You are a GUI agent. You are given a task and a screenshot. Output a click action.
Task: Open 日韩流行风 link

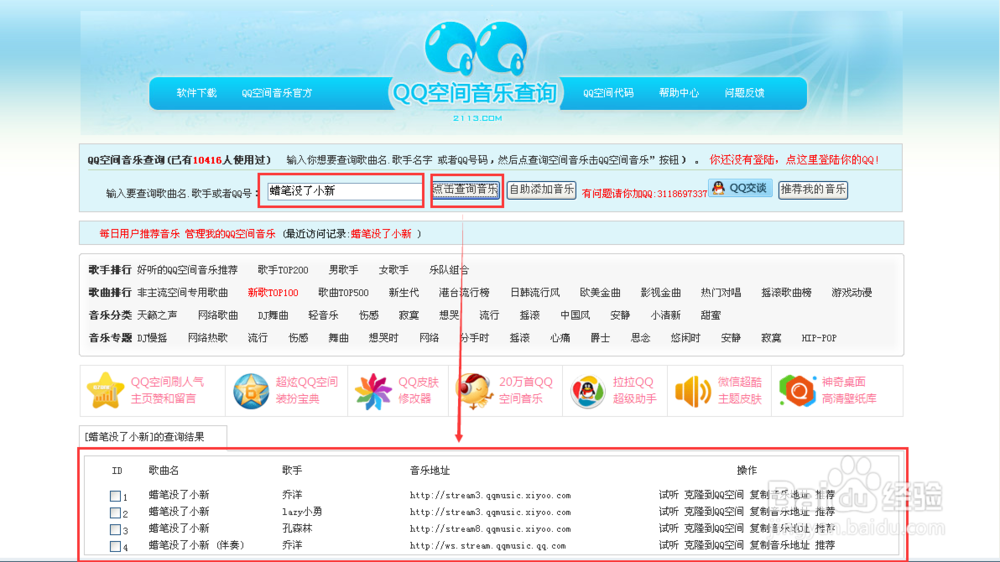pos(535,293)
